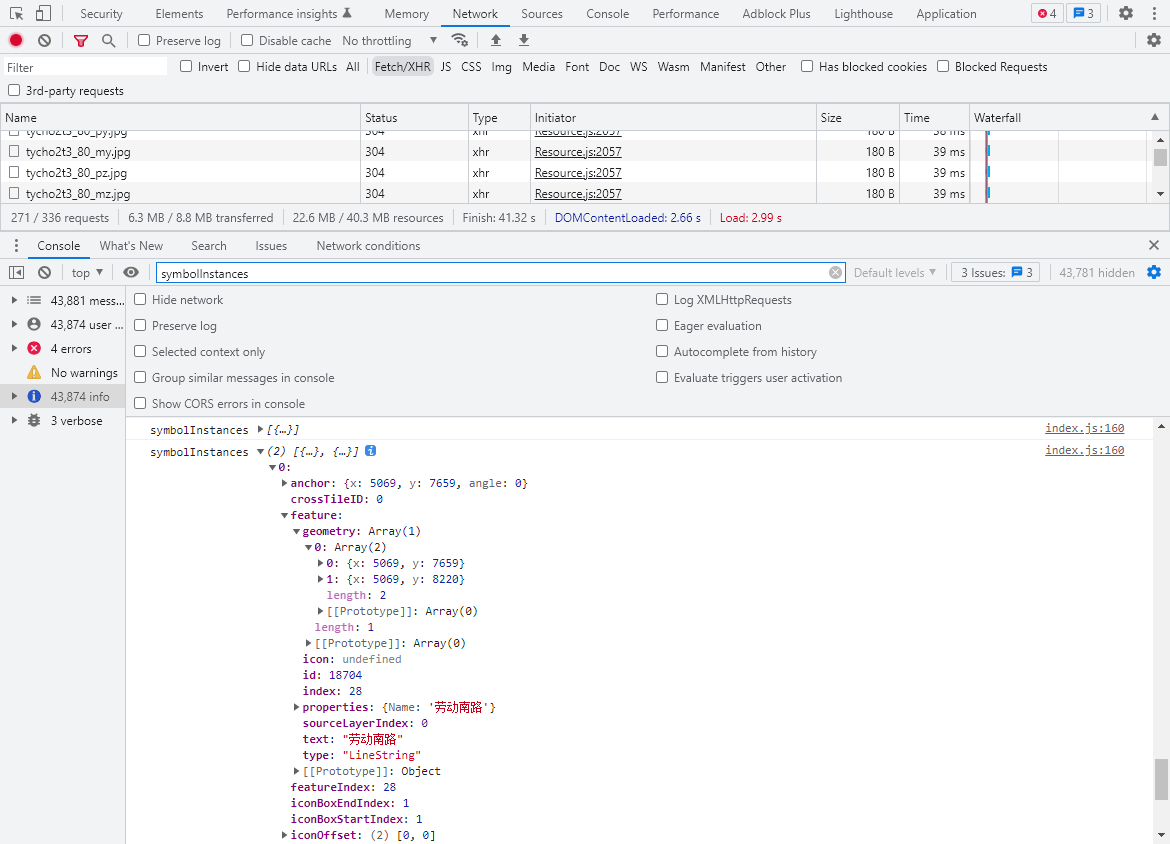
Task: Open the No throttling dropdown
Action: point(390,40)
